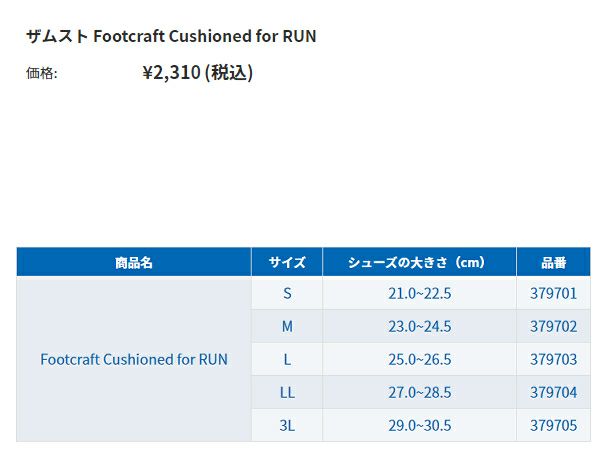
Task: Click the 価格 label
Action: 41,73
